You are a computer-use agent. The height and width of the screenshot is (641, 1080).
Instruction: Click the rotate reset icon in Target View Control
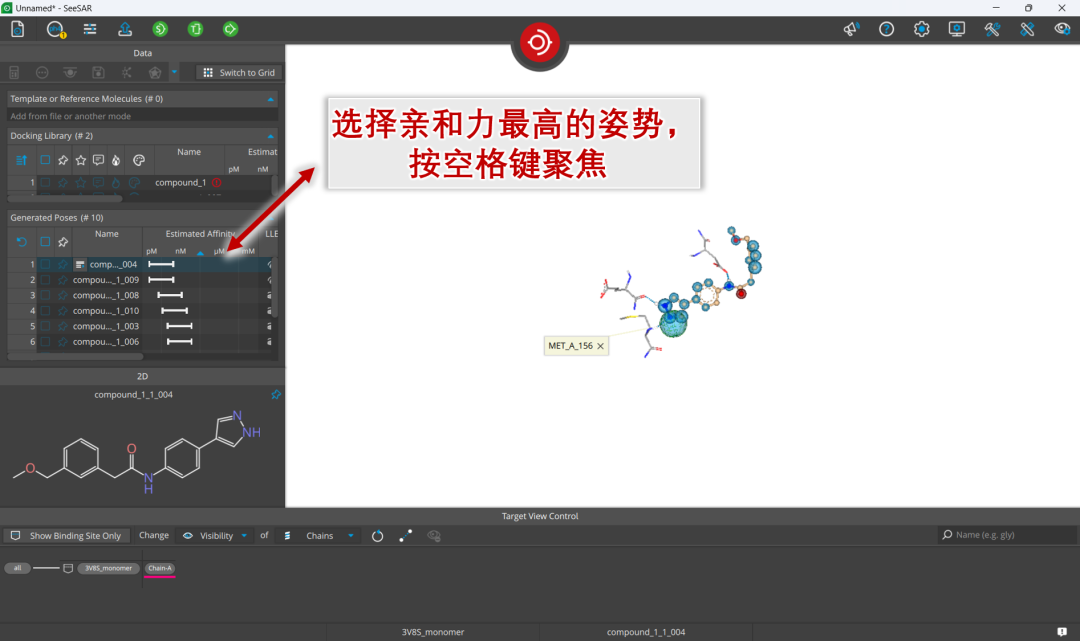click(377, 536)
